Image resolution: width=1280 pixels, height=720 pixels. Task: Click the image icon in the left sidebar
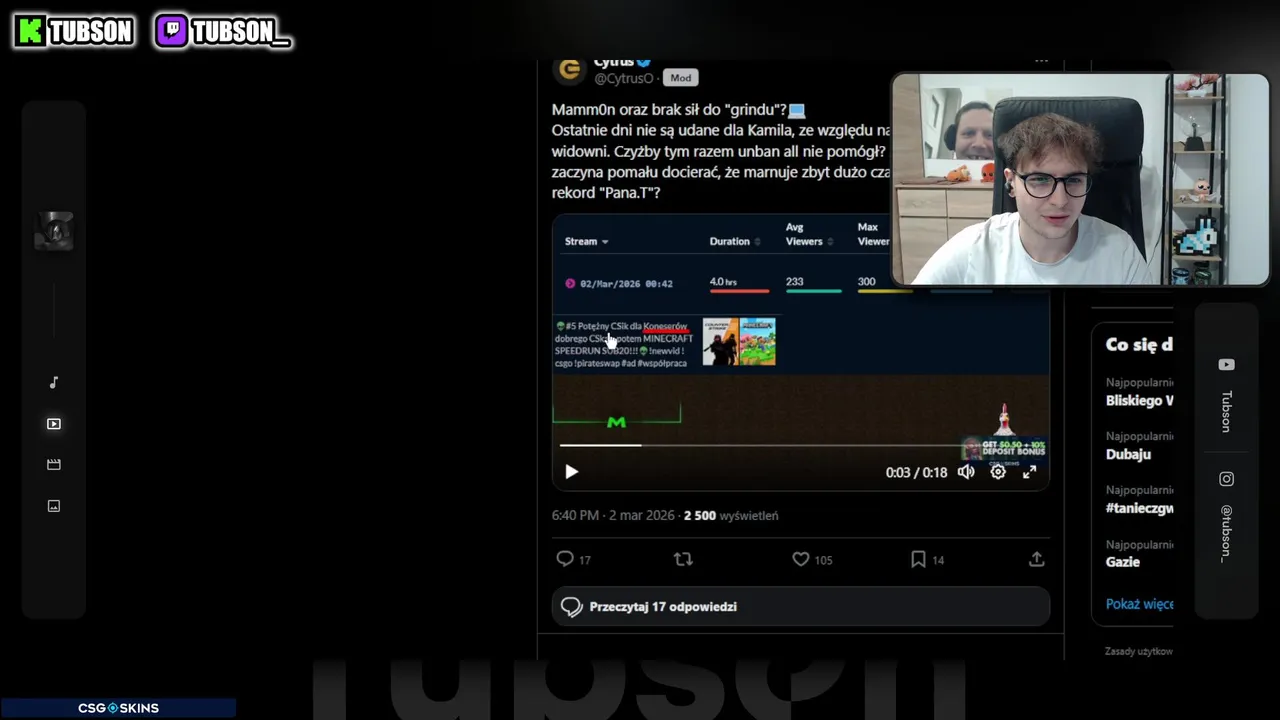(x=54, y=506)
